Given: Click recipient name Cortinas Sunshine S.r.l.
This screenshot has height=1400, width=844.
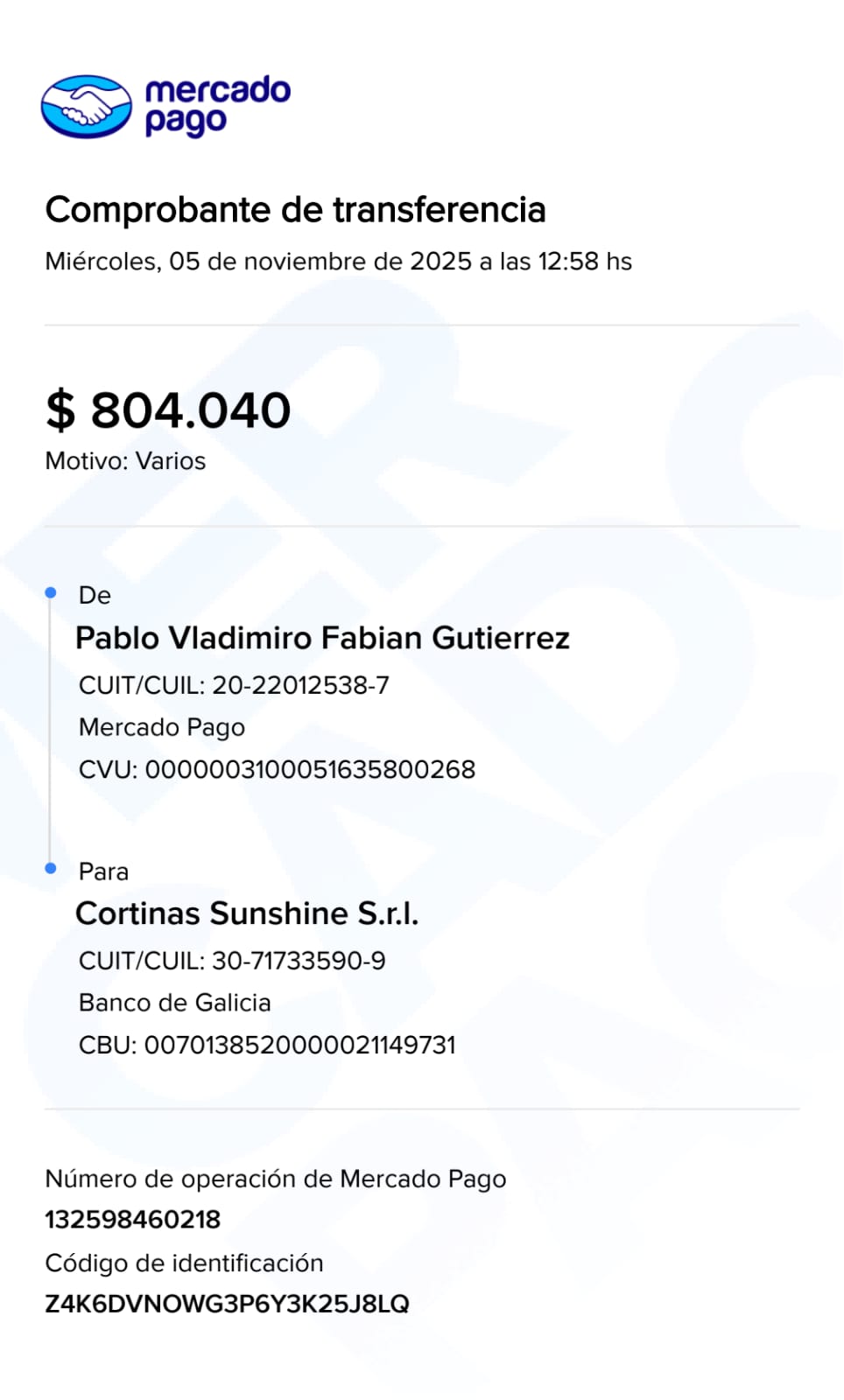Looking at the screenshot, I should coord(247,913).
